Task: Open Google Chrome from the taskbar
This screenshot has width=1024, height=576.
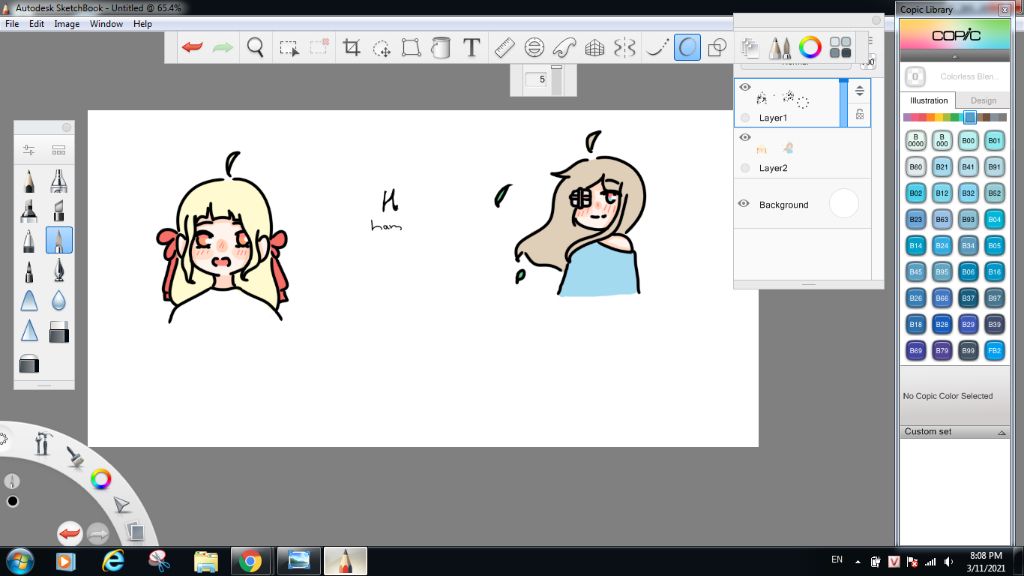Action: 250,561
